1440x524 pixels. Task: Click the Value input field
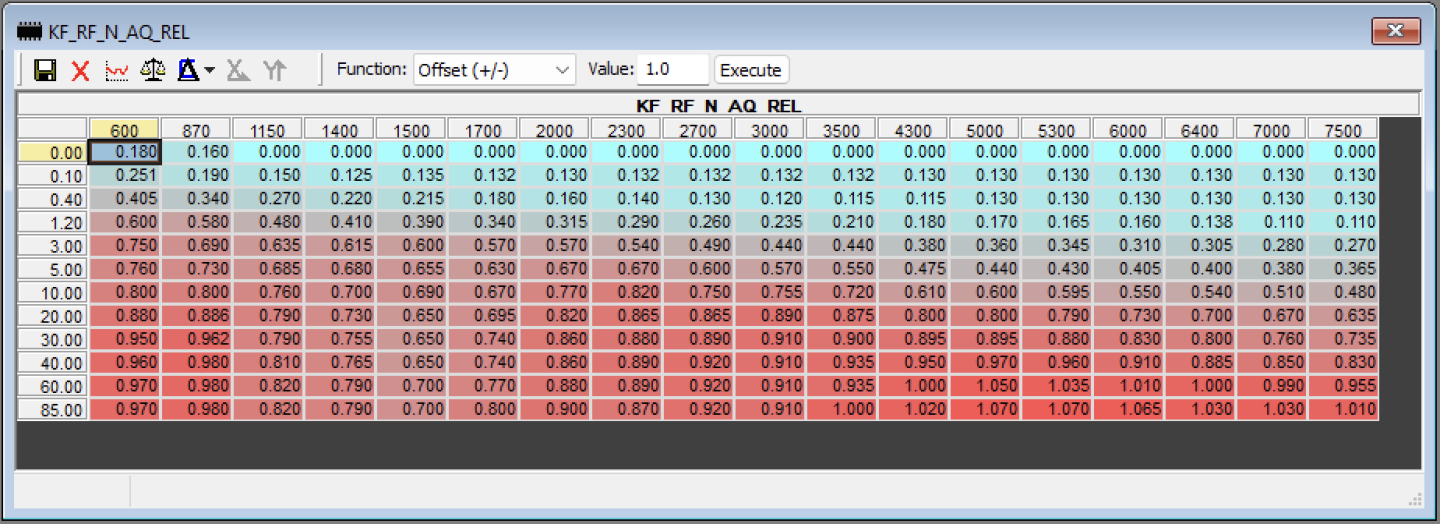672,70
